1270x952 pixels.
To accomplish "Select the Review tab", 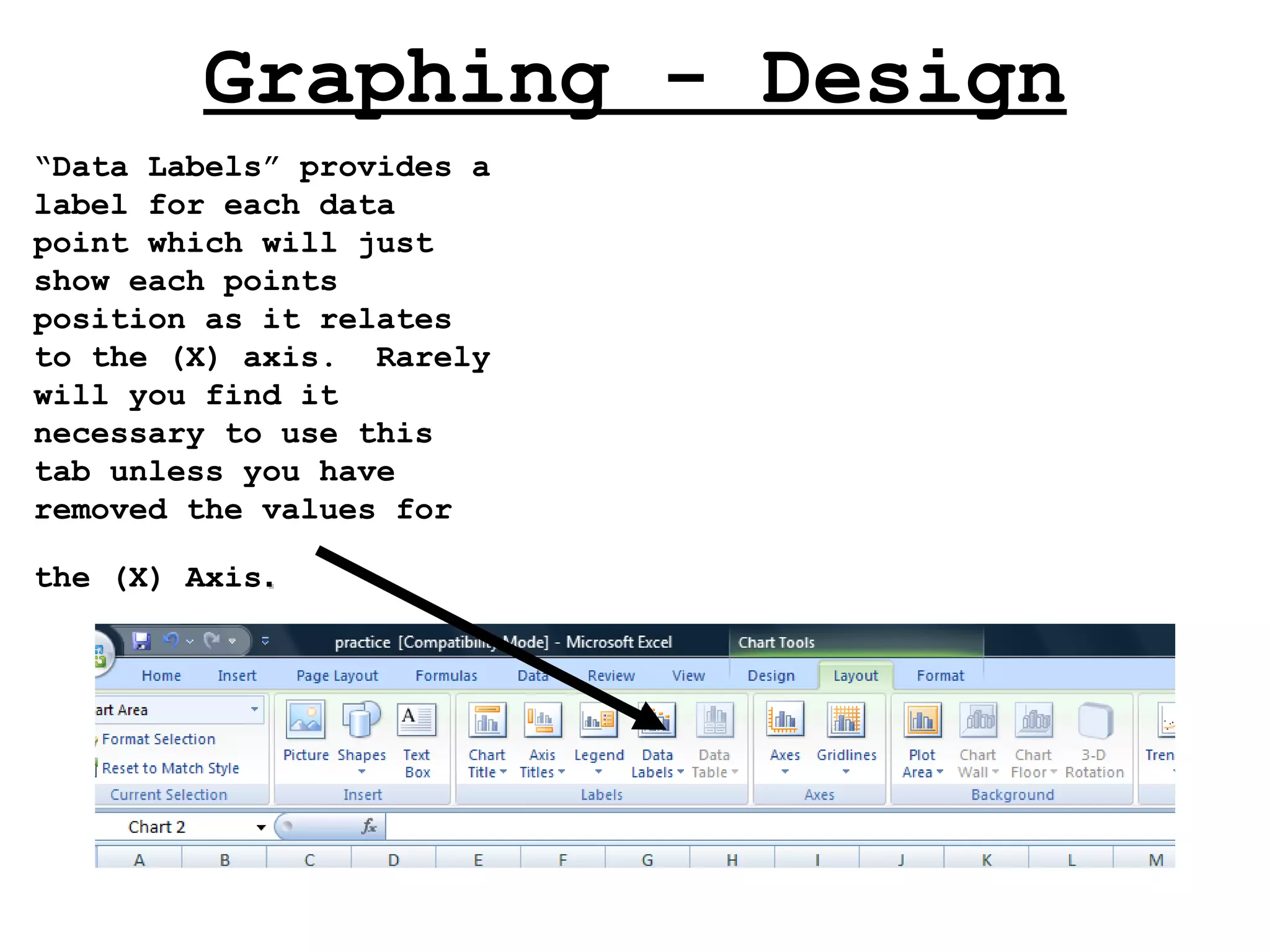I will click(x=611, y=676).
